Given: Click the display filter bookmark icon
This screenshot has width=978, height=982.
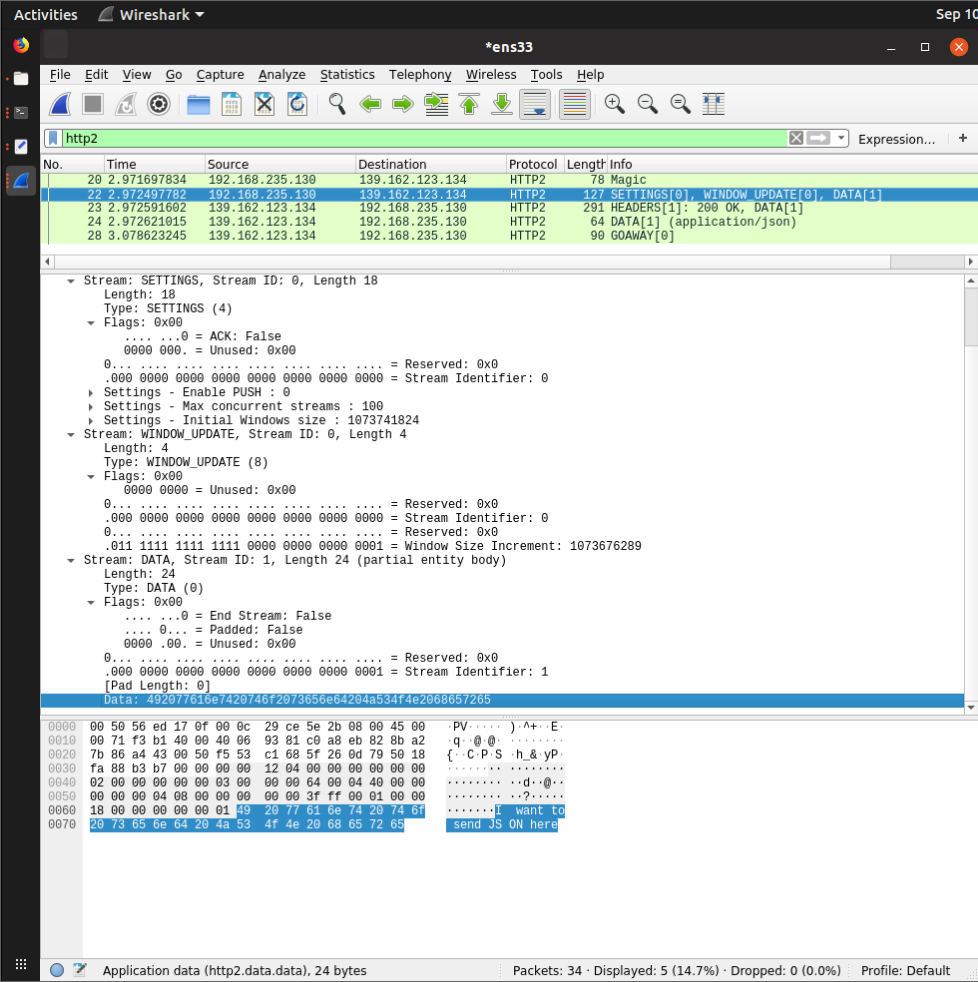Looking at the screenshot, I should 53,138.
